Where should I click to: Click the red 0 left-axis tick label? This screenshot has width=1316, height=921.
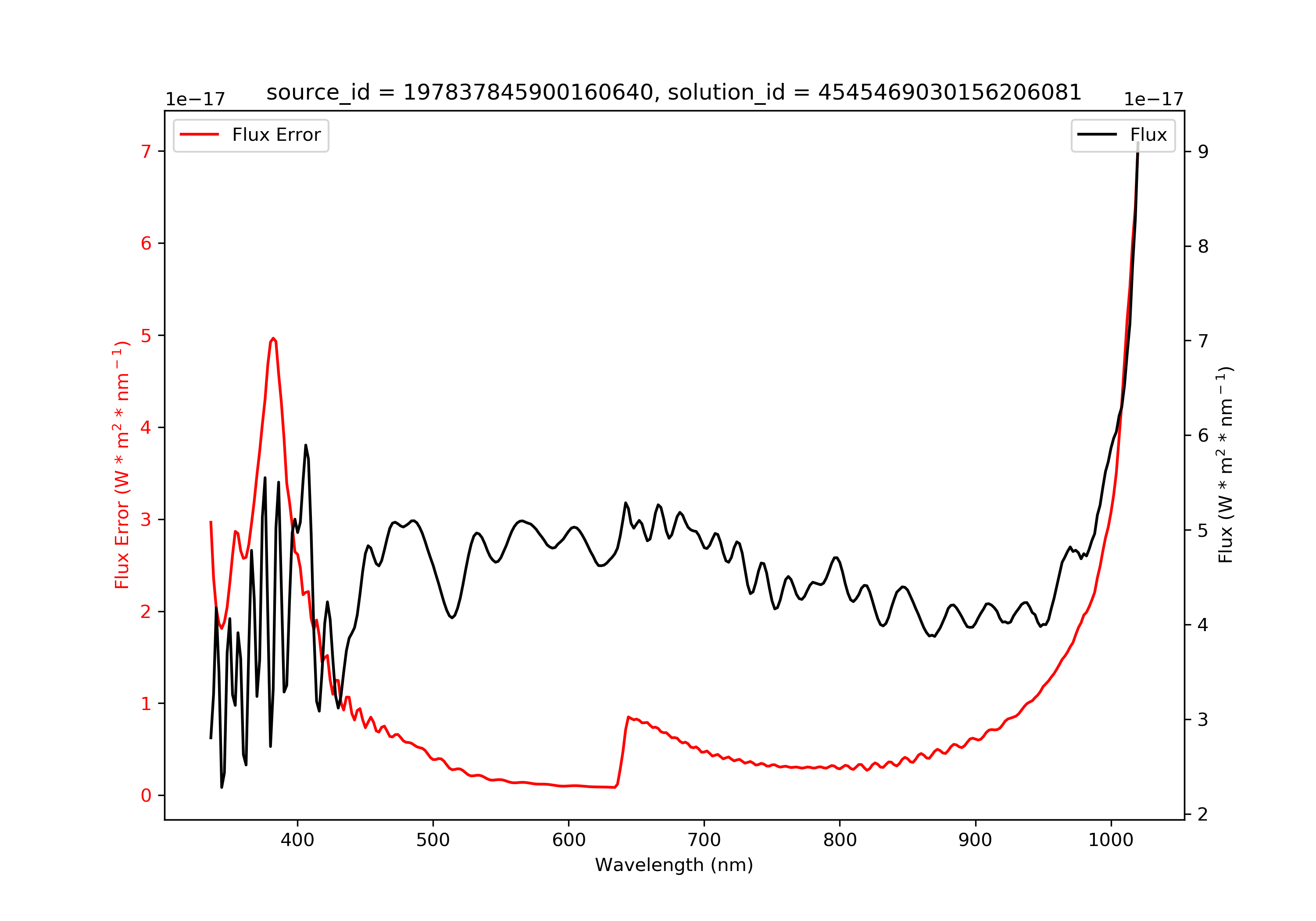point(146,796)
